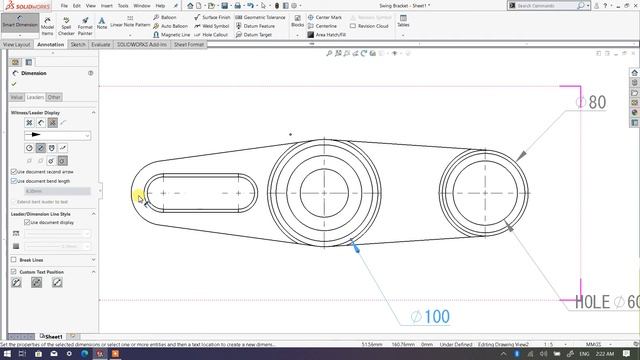Open the Insert menu
The image size is (640, 360).
pyautogui.click(x=107, y=6)
